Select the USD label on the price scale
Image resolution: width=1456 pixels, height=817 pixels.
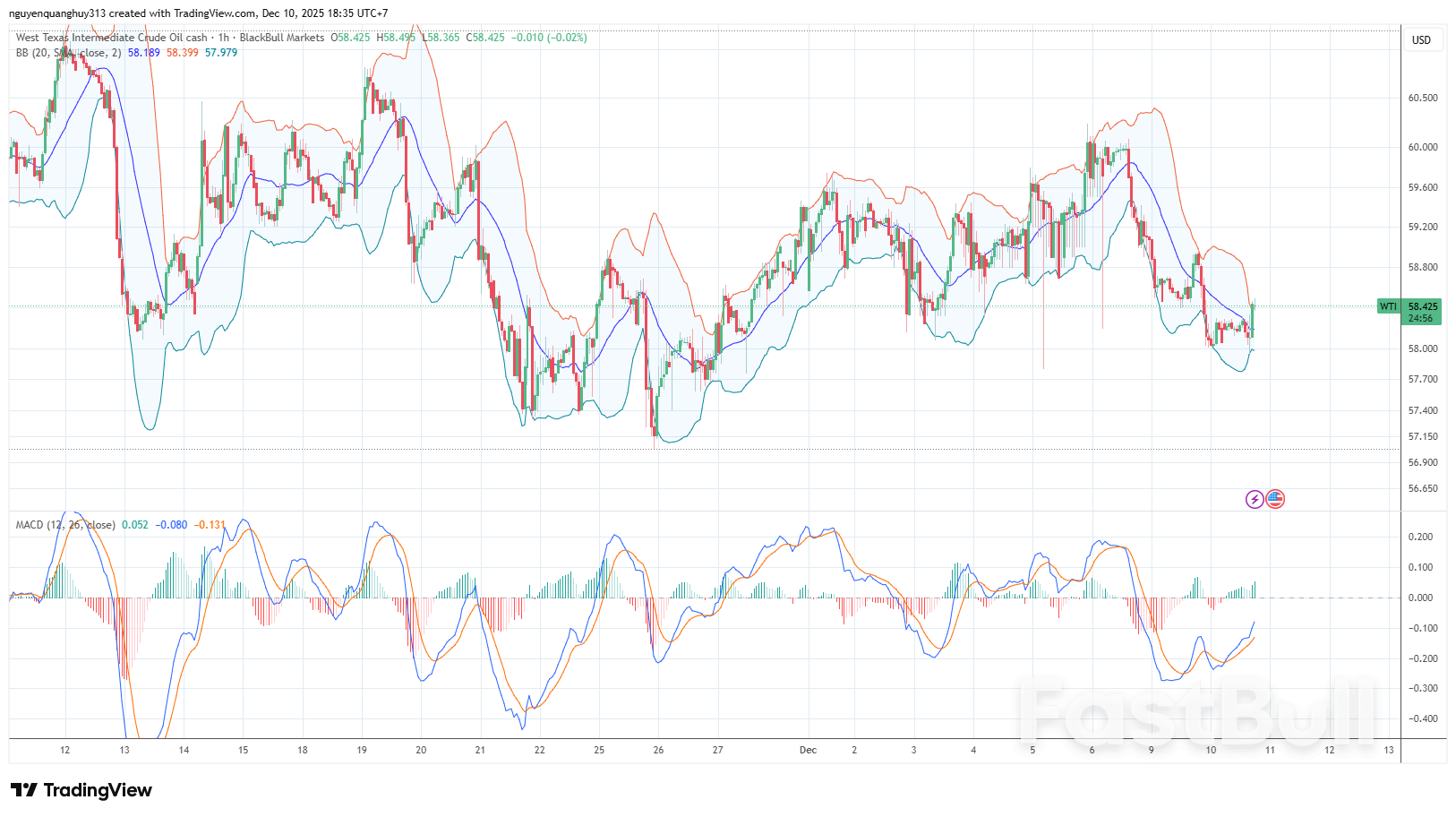[x=1422, y=39]
